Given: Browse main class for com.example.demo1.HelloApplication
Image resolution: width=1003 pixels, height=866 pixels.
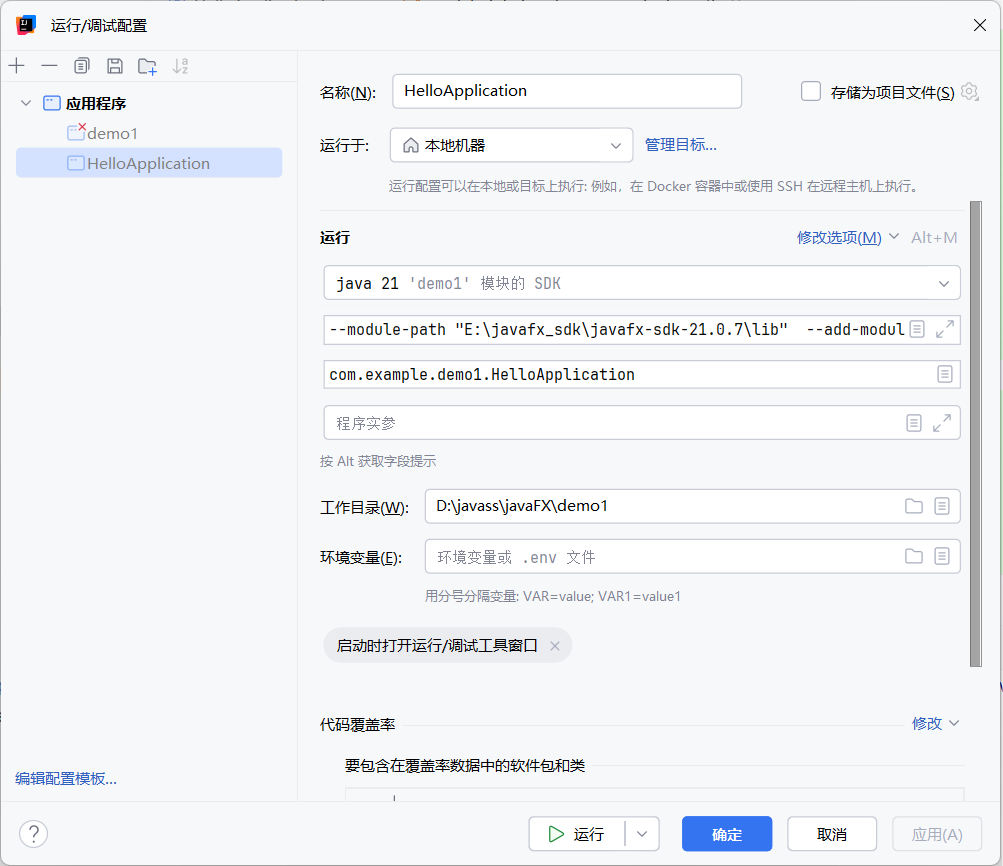Looking at the screenshot, I should pyautogui.click(x=945, y=374).
